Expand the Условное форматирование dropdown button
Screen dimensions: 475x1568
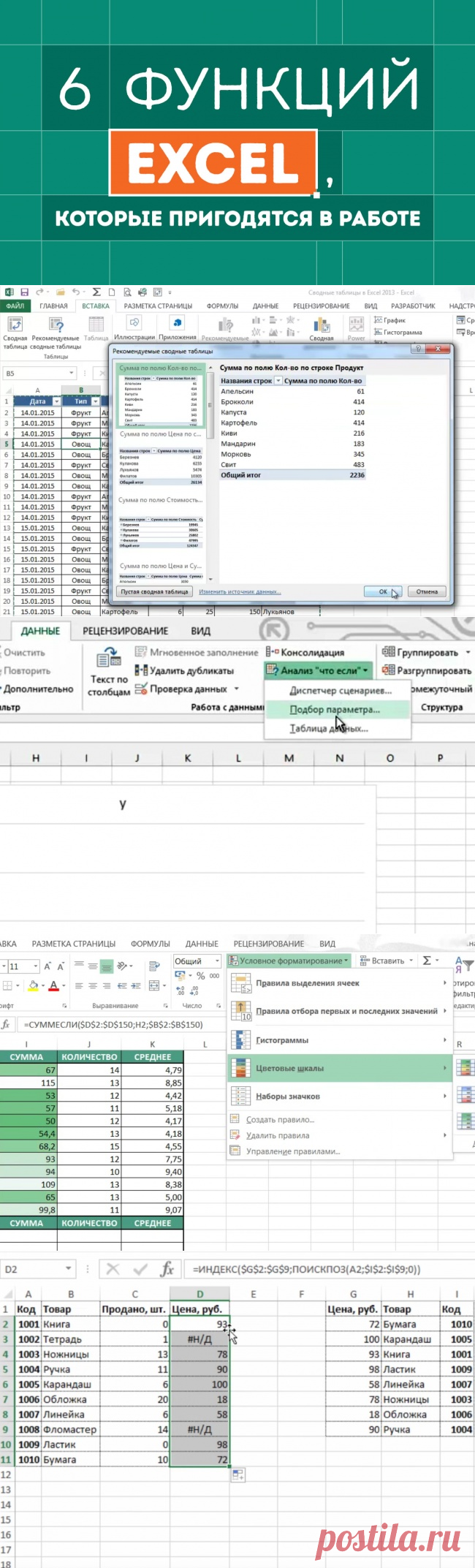[289, 961]
